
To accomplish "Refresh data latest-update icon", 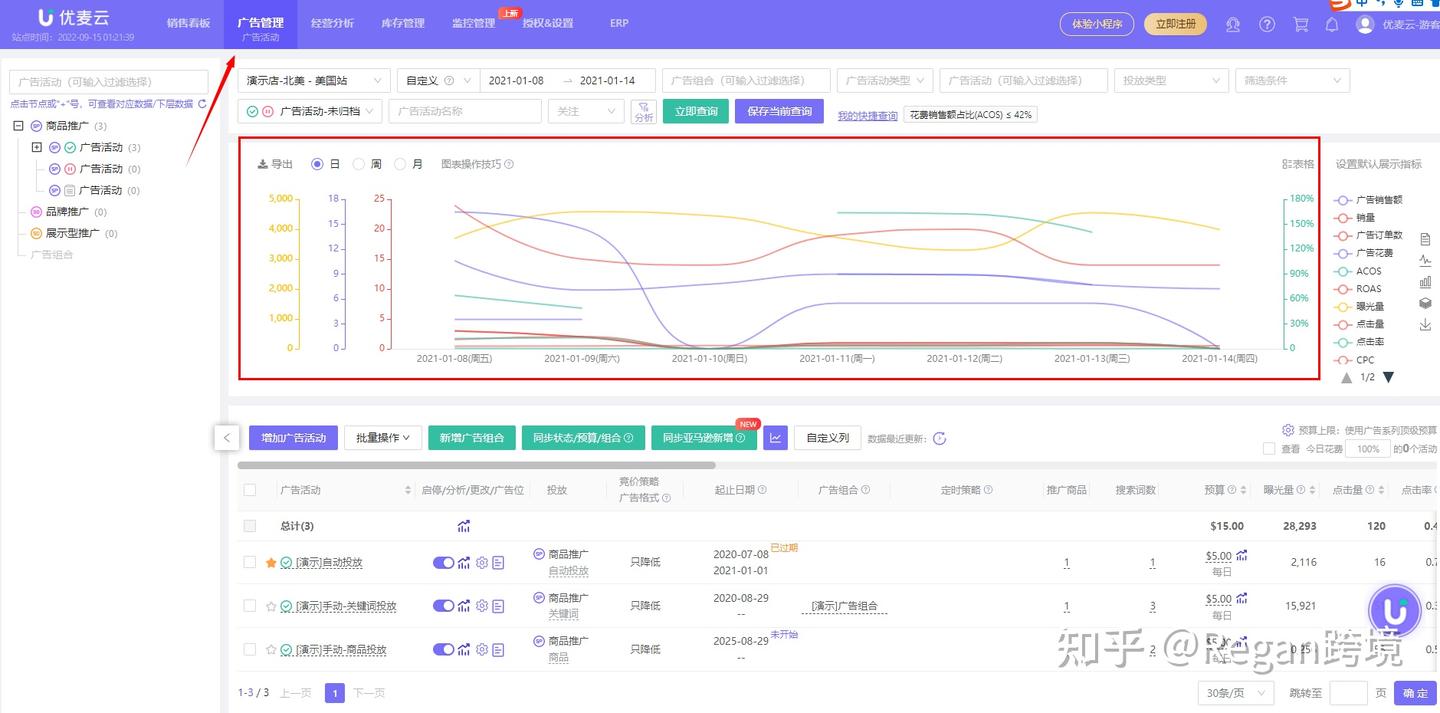I will (939, 438).
